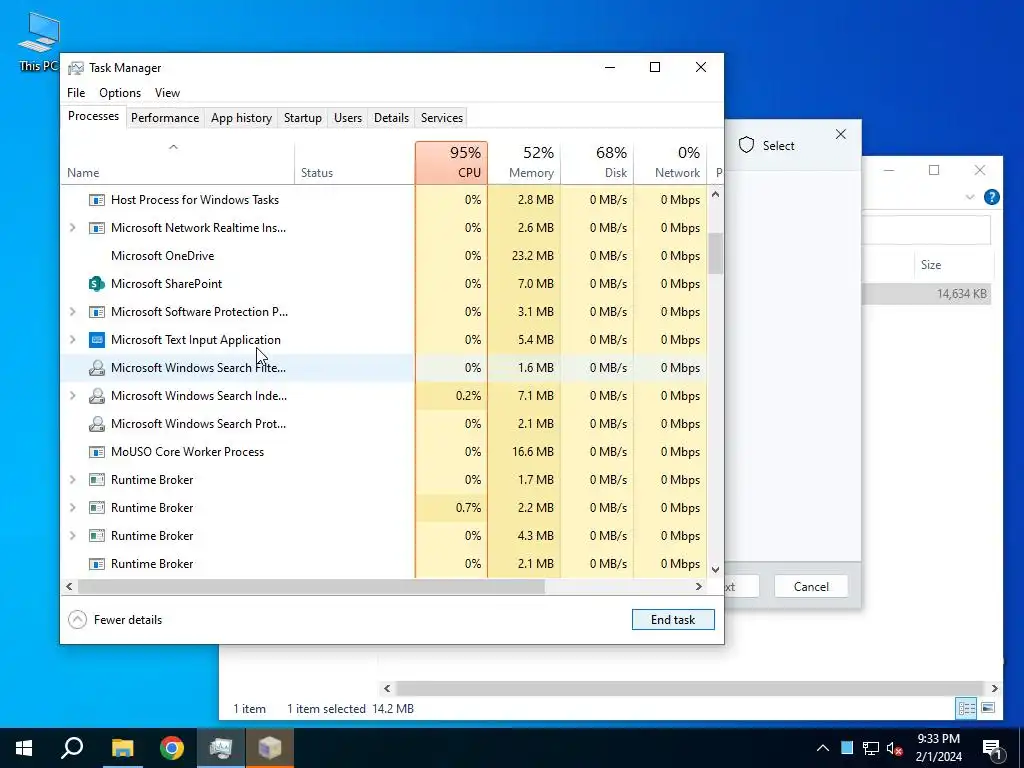Click the shield icon beside Select
This screenshot has height=768, width=1024.
[746, 145]
